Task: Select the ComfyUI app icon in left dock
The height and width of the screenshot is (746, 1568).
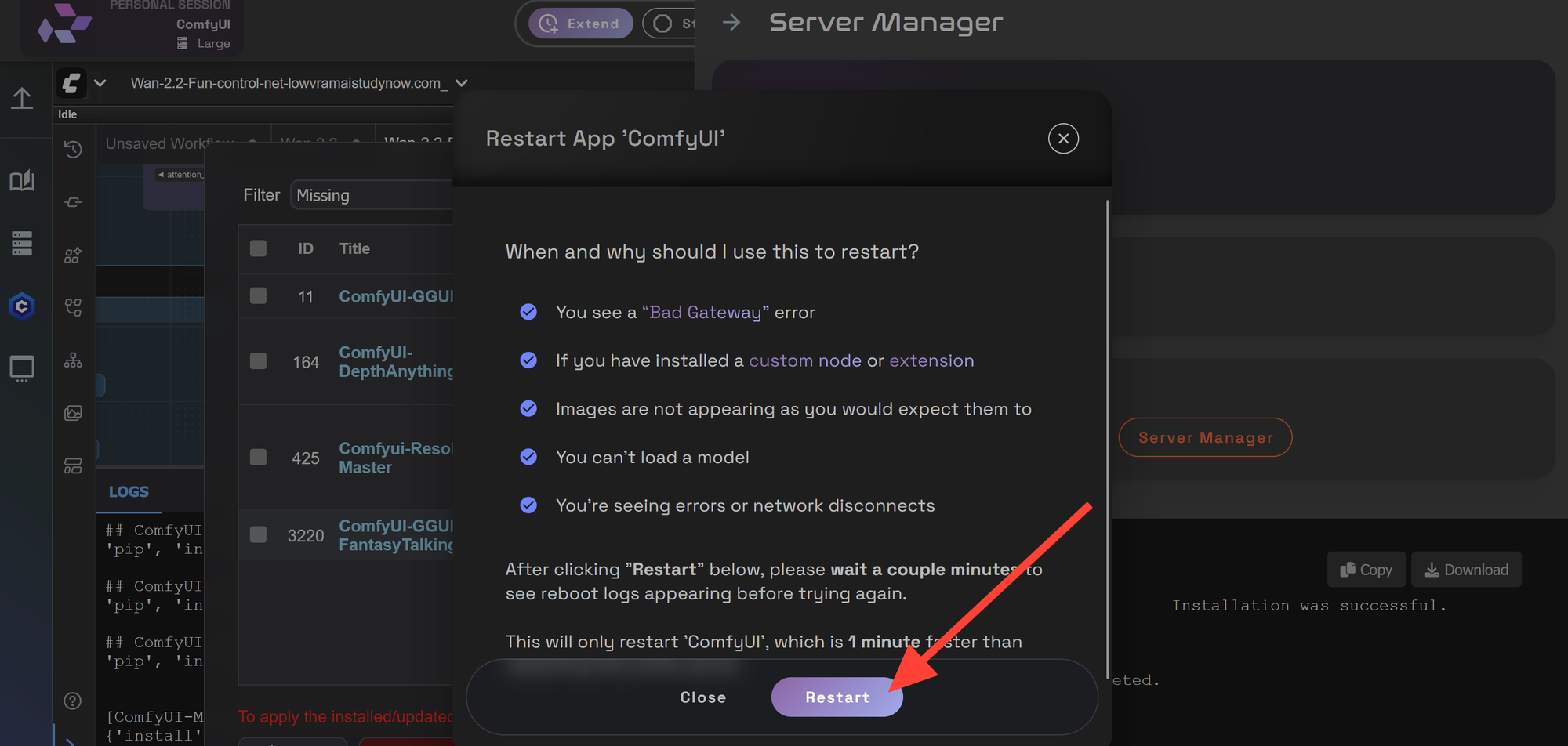Action: pyautogui.click(x=22, y=306)
